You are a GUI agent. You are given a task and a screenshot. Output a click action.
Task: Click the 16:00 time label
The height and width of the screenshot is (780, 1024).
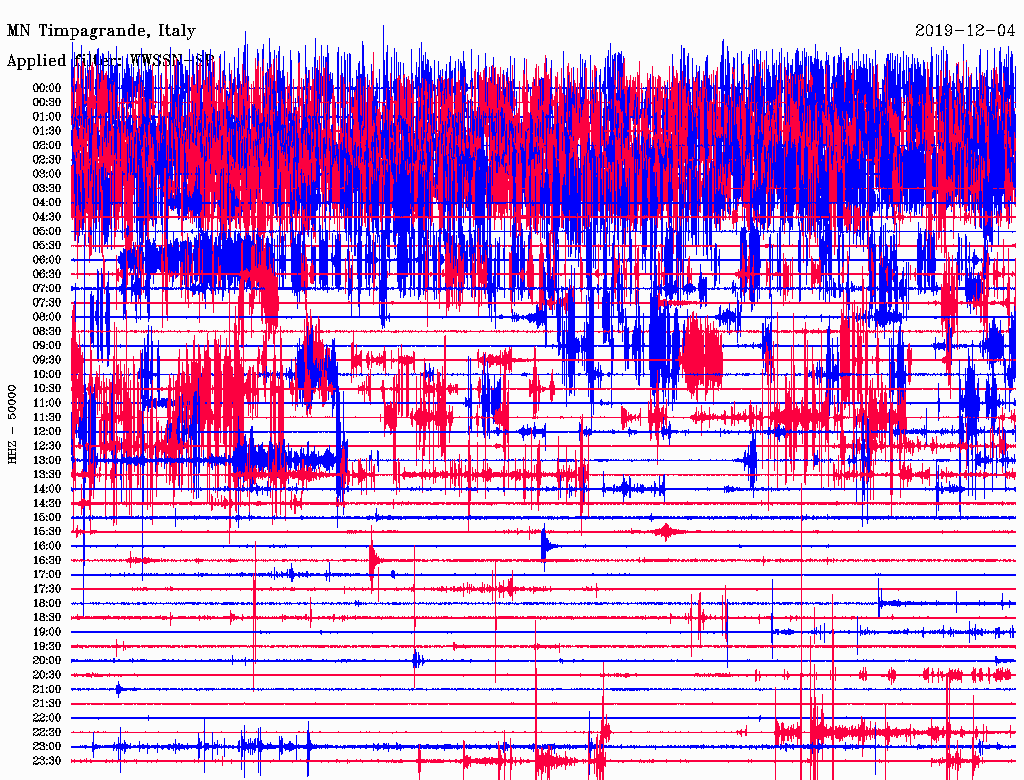pyautogui.click(x=47, y=546)
